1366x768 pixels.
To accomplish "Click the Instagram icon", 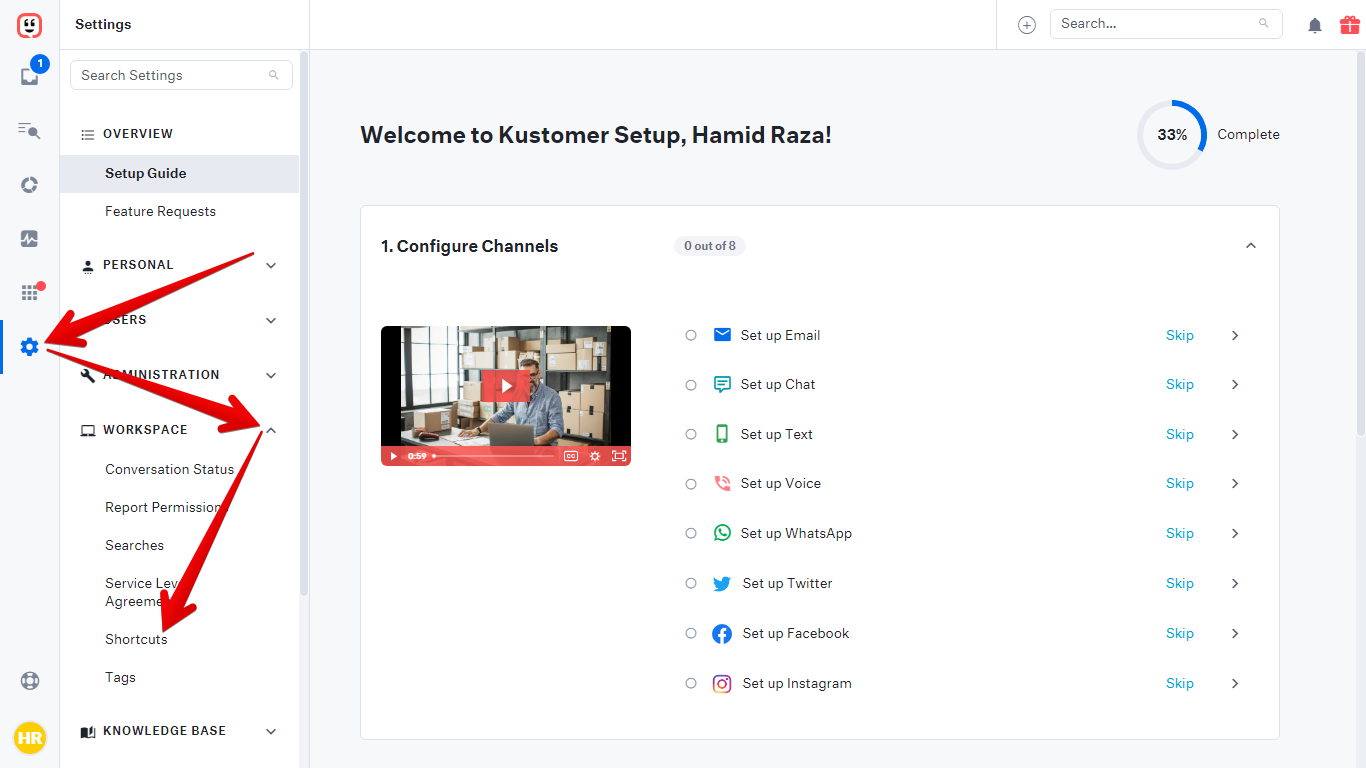I will [x=722, y=683].
